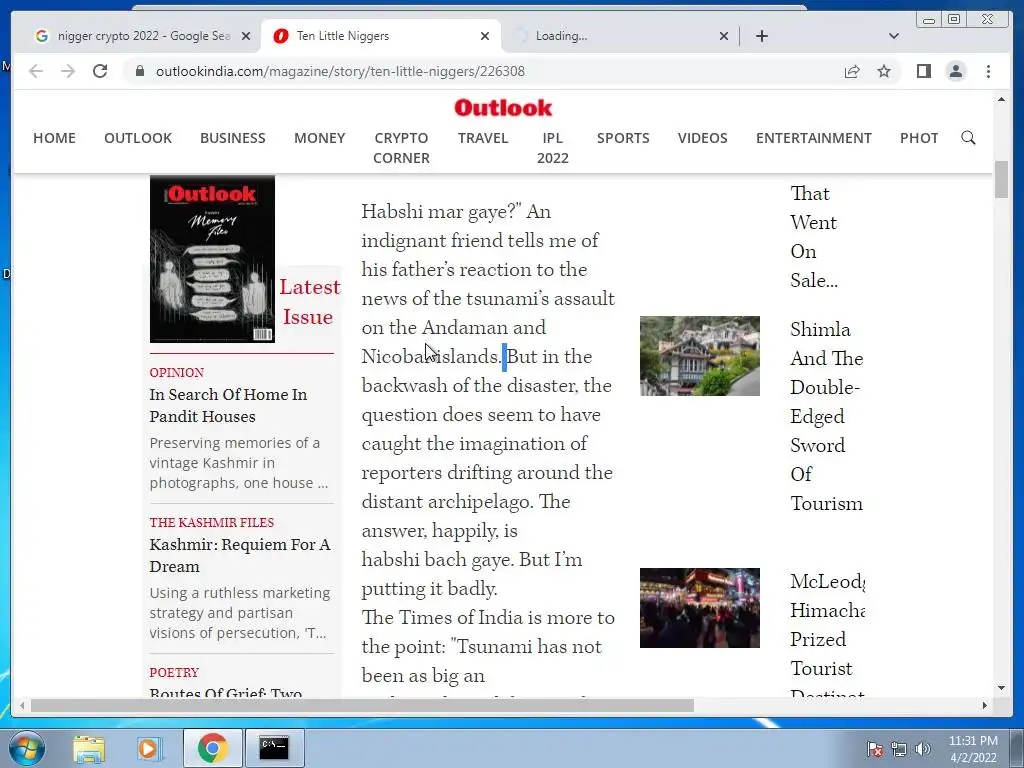
Task: Open the Shimla houses thumbnail image
Action: 699,356
